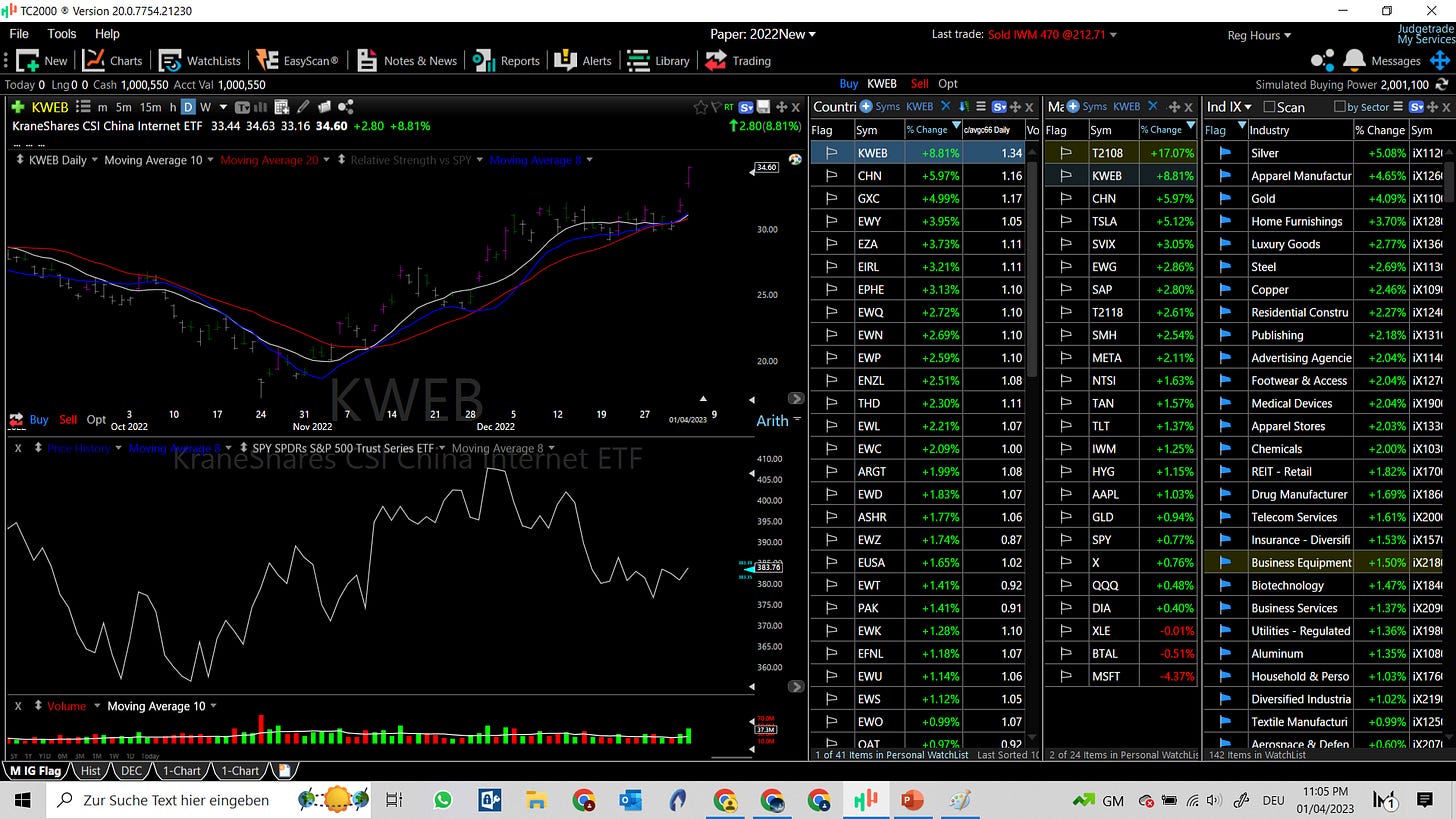The image size is (1456, 819).
Task: Open the Help menu
Action: pos(107,34)
